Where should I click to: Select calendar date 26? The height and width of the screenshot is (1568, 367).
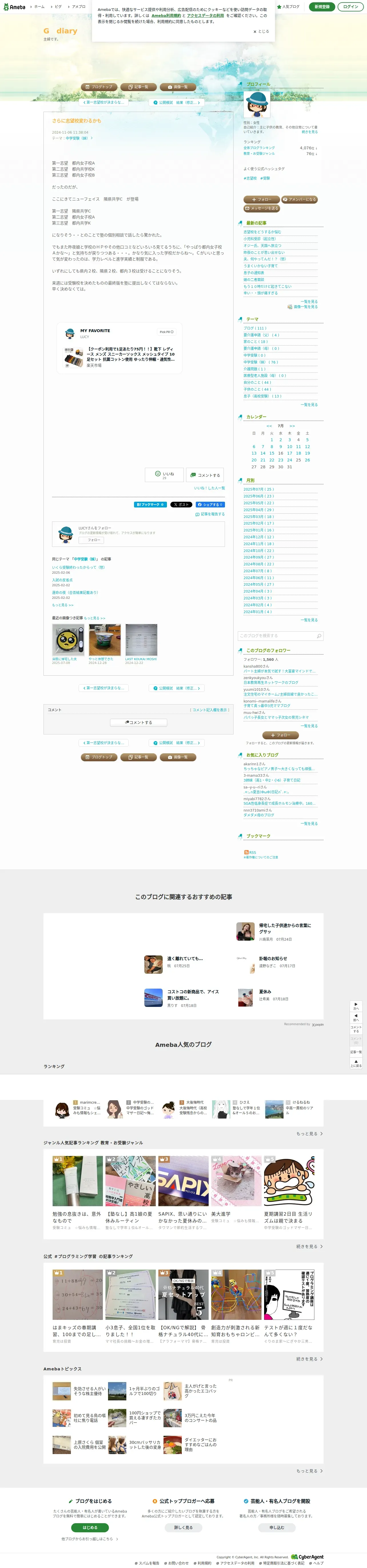[307, 459]
